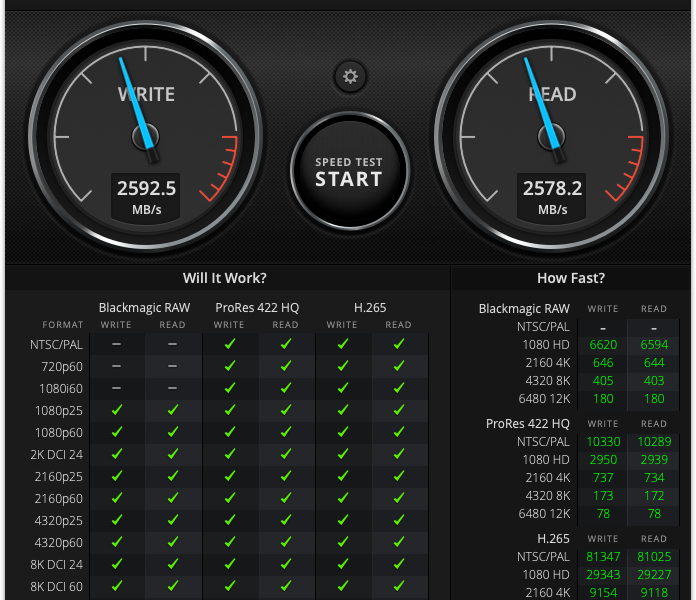
Task: Click the 720p60 H.265 read checkmark
Action: pos(398,366)
